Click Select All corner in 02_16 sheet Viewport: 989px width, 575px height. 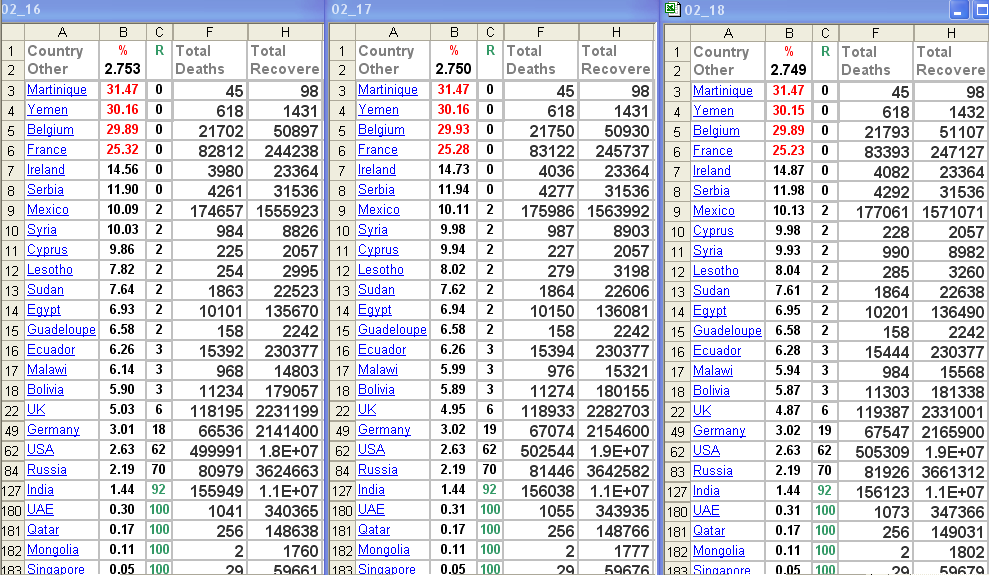11,32
